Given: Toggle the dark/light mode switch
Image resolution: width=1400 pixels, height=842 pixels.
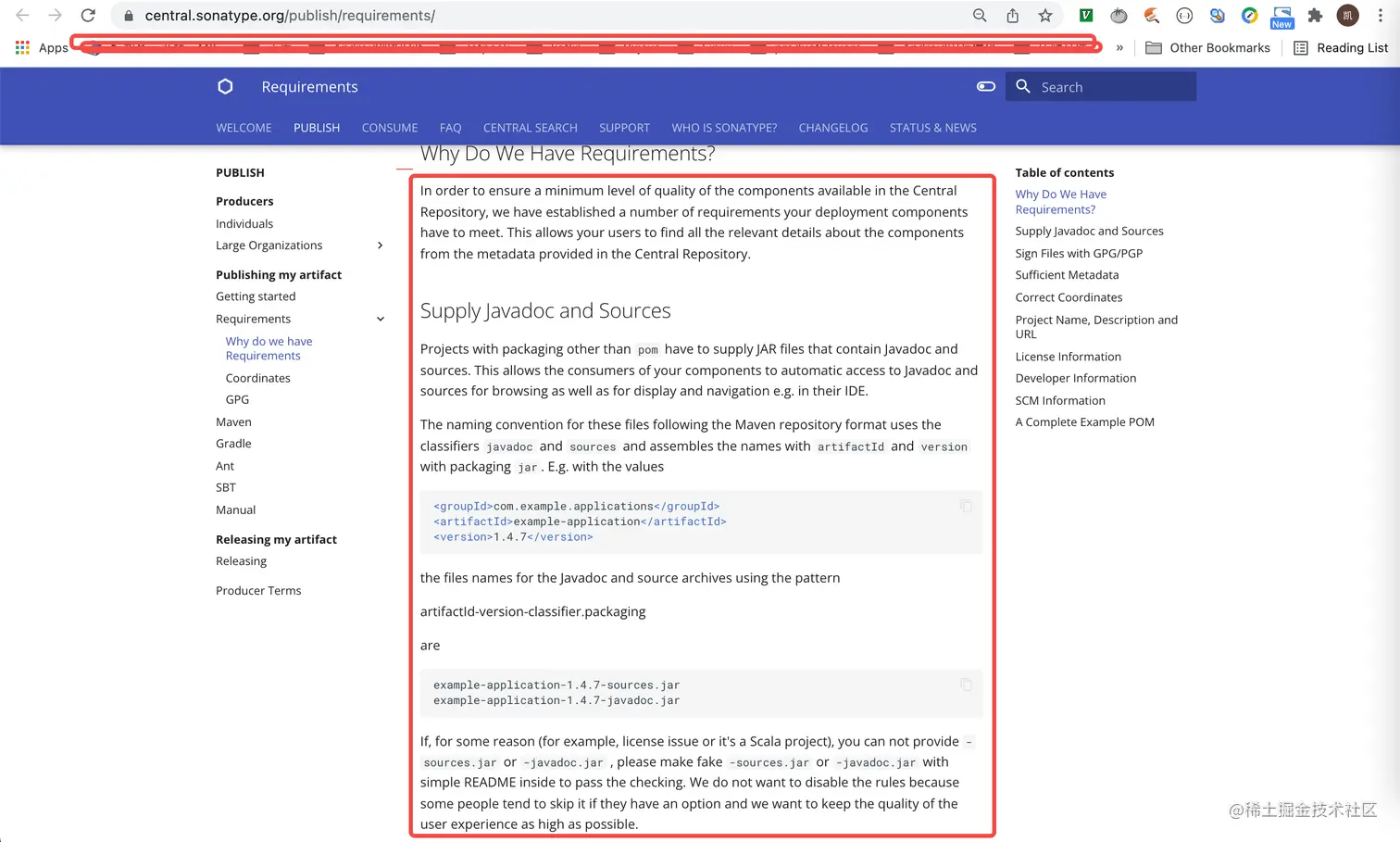Looking at the screenshot, I should (x=986, y=86).
